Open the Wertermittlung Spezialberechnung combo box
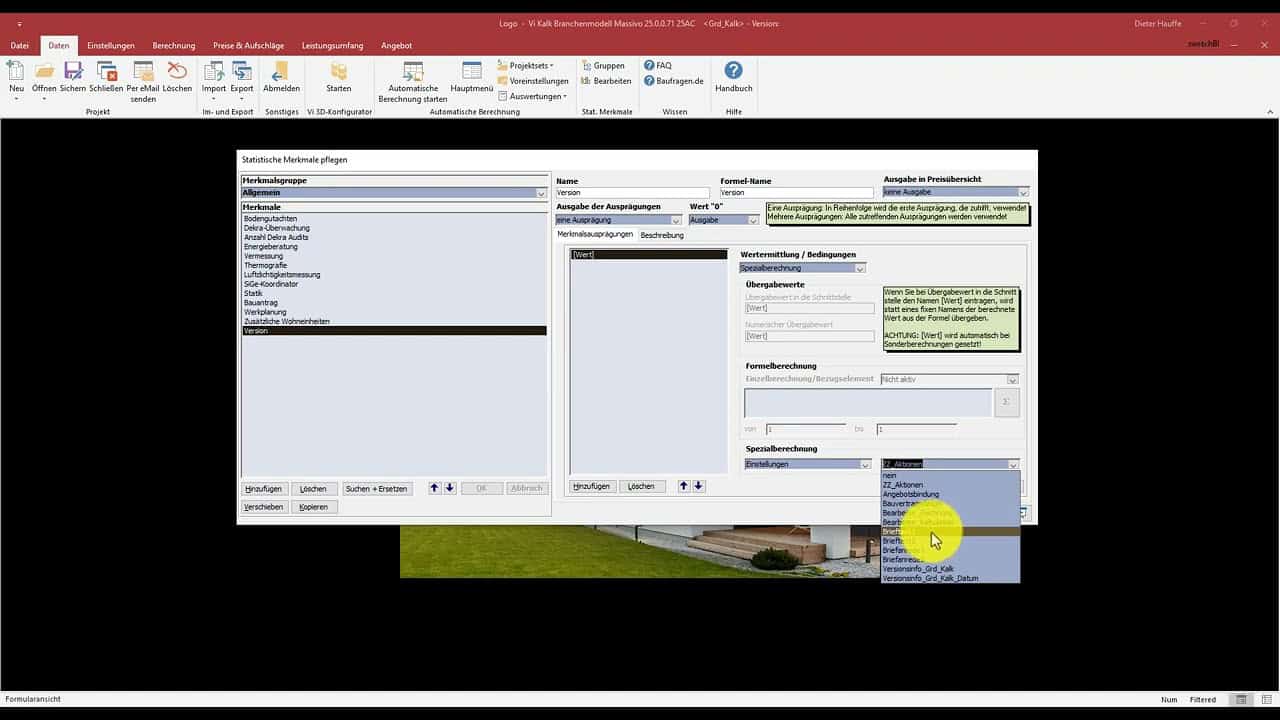This screenshot has height=720, width=1280. click(x=860, y=268)
